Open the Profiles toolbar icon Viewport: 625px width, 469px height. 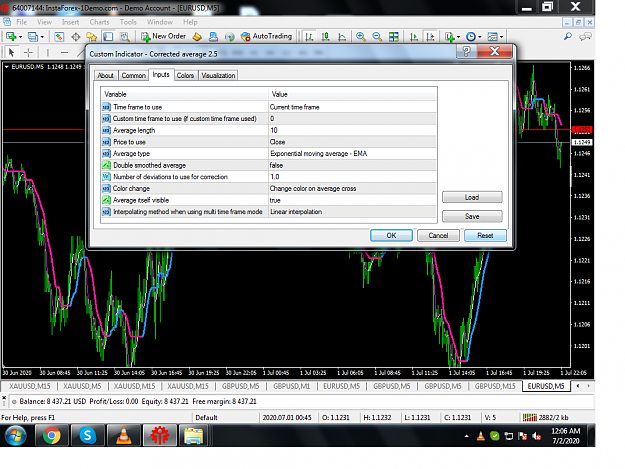pyautogui.click(x=33, y=37)
